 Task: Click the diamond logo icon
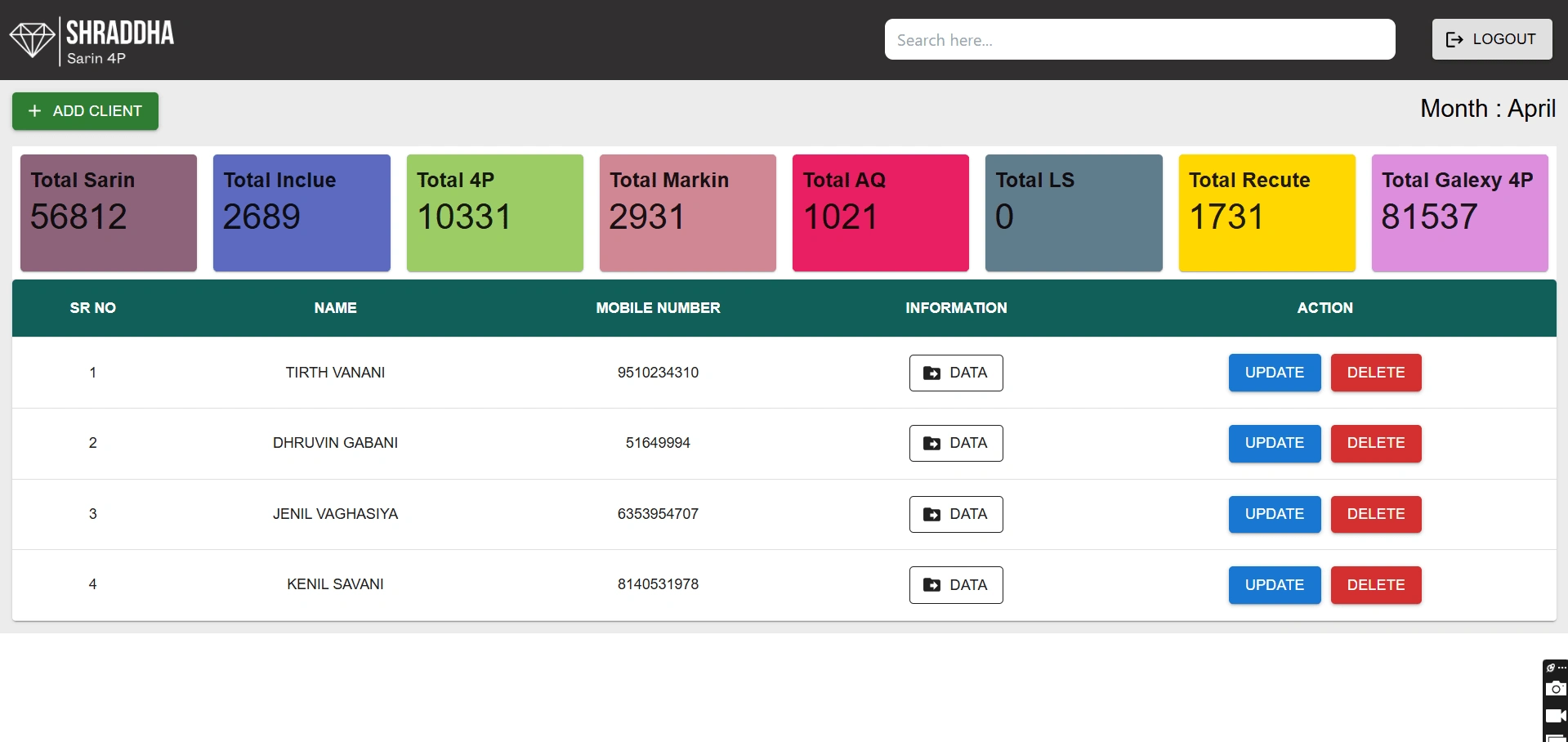click(x=32, y=40)
